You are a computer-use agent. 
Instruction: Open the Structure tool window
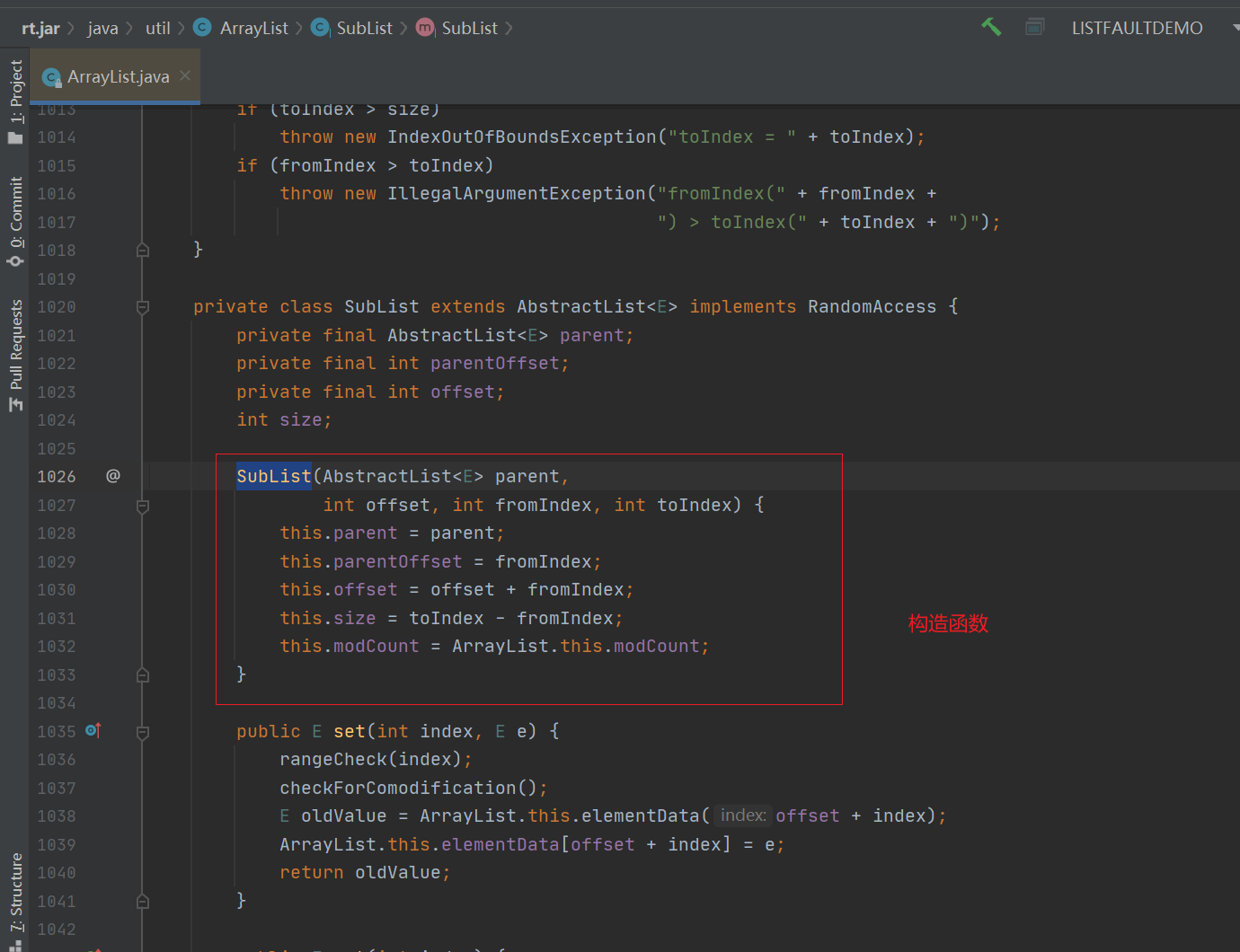(15, 900)
